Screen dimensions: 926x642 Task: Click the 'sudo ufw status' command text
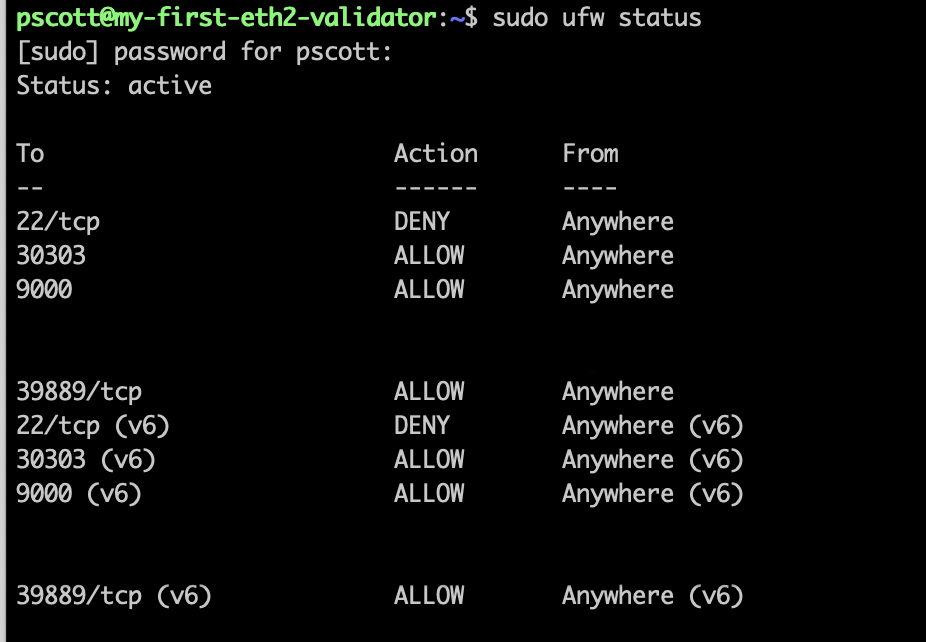click(x=596, y=18)
